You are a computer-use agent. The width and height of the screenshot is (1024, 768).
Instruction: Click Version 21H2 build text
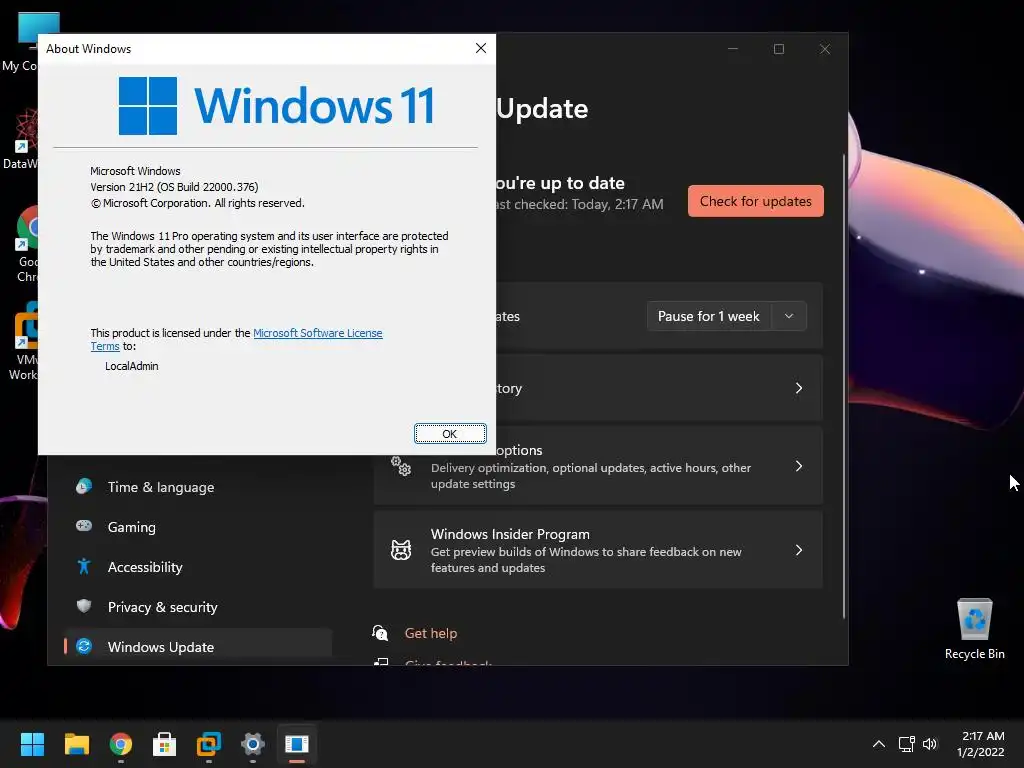(x=174, y=187)
